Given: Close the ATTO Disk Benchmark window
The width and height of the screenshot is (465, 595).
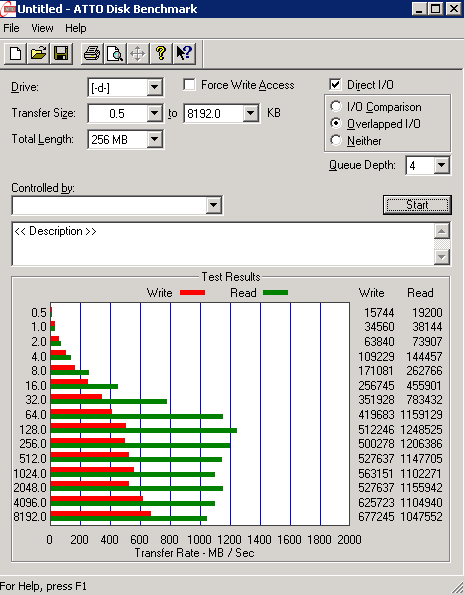Looking at the screenshot, I should click(454, 9).
